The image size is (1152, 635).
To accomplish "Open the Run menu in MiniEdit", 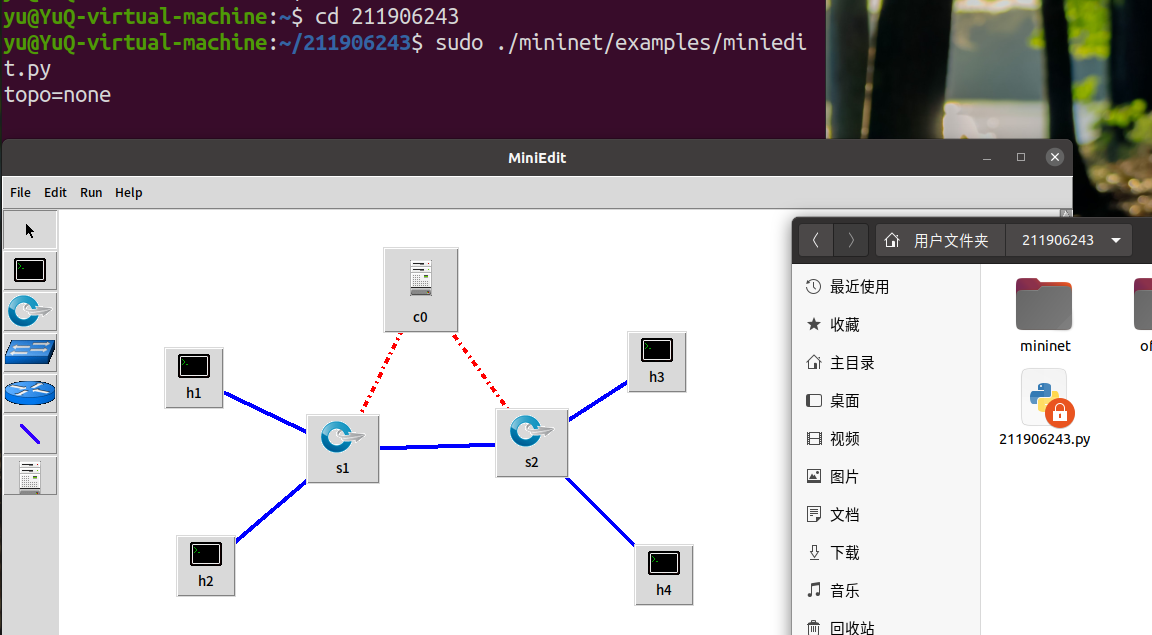I will click(91, 193).
